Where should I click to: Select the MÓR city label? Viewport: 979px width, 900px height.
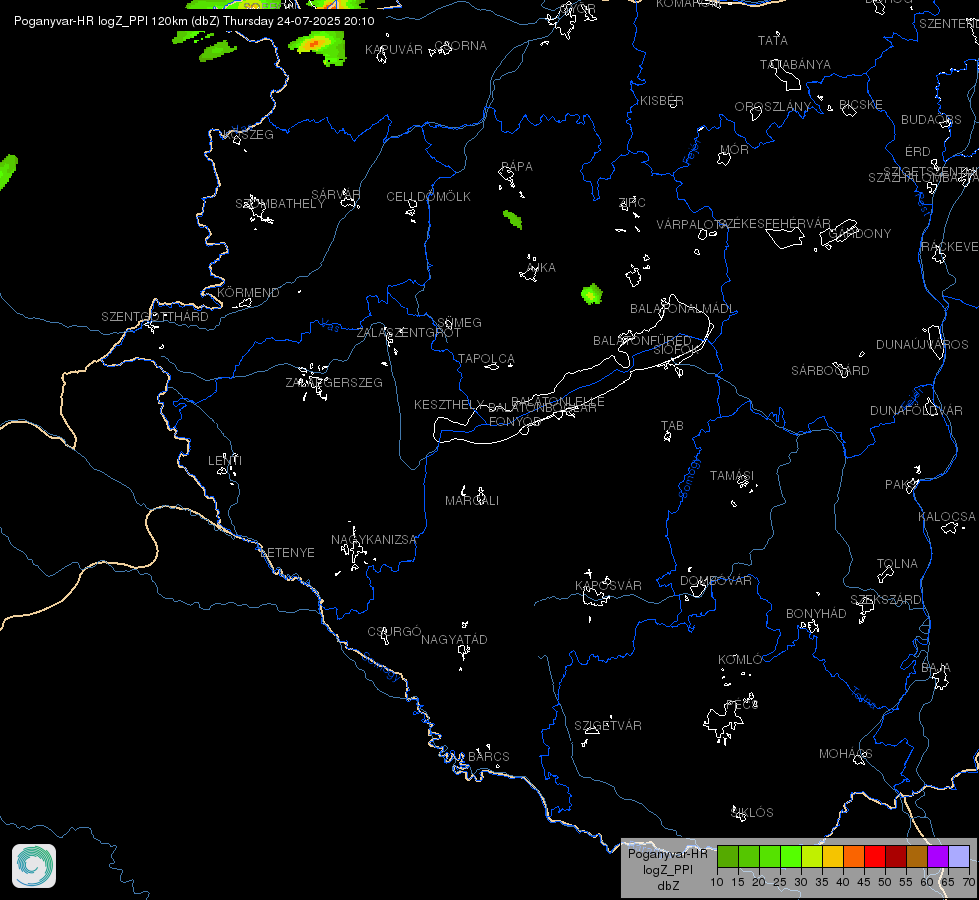734,149
